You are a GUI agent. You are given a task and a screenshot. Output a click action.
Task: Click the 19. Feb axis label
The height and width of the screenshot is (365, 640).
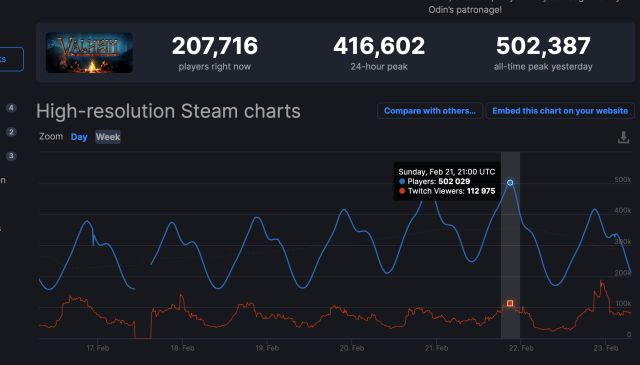(267, 348)
